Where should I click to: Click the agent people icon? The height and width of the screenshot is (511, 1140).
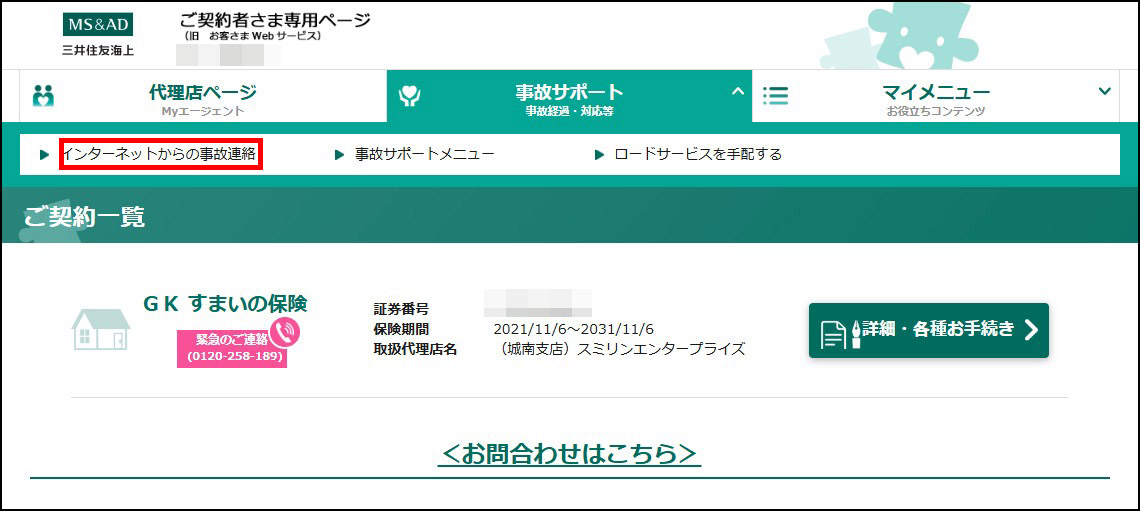click(43, 96)
